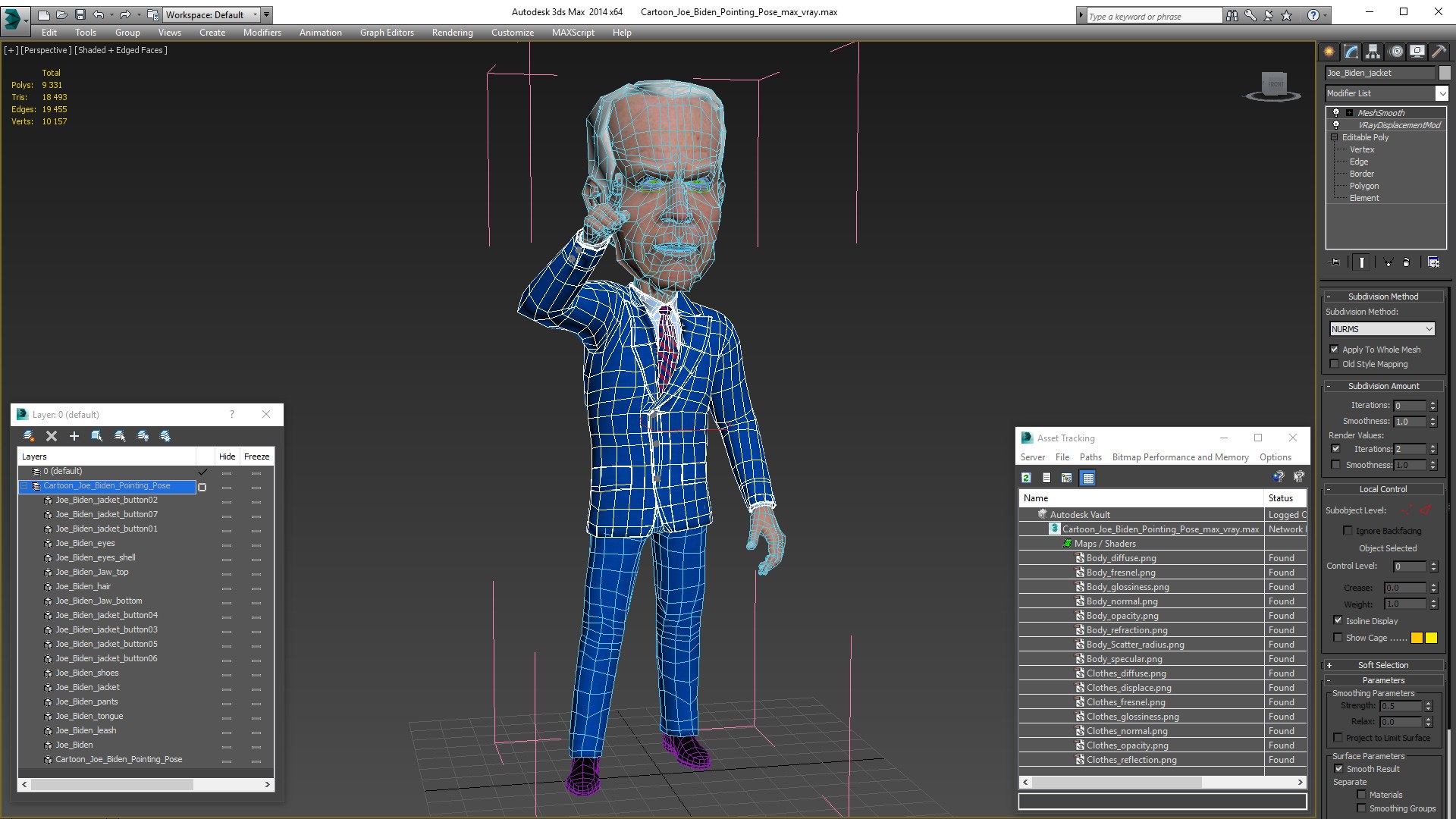
Task: Open the Create command panel tab
Action: point(1329,52)
